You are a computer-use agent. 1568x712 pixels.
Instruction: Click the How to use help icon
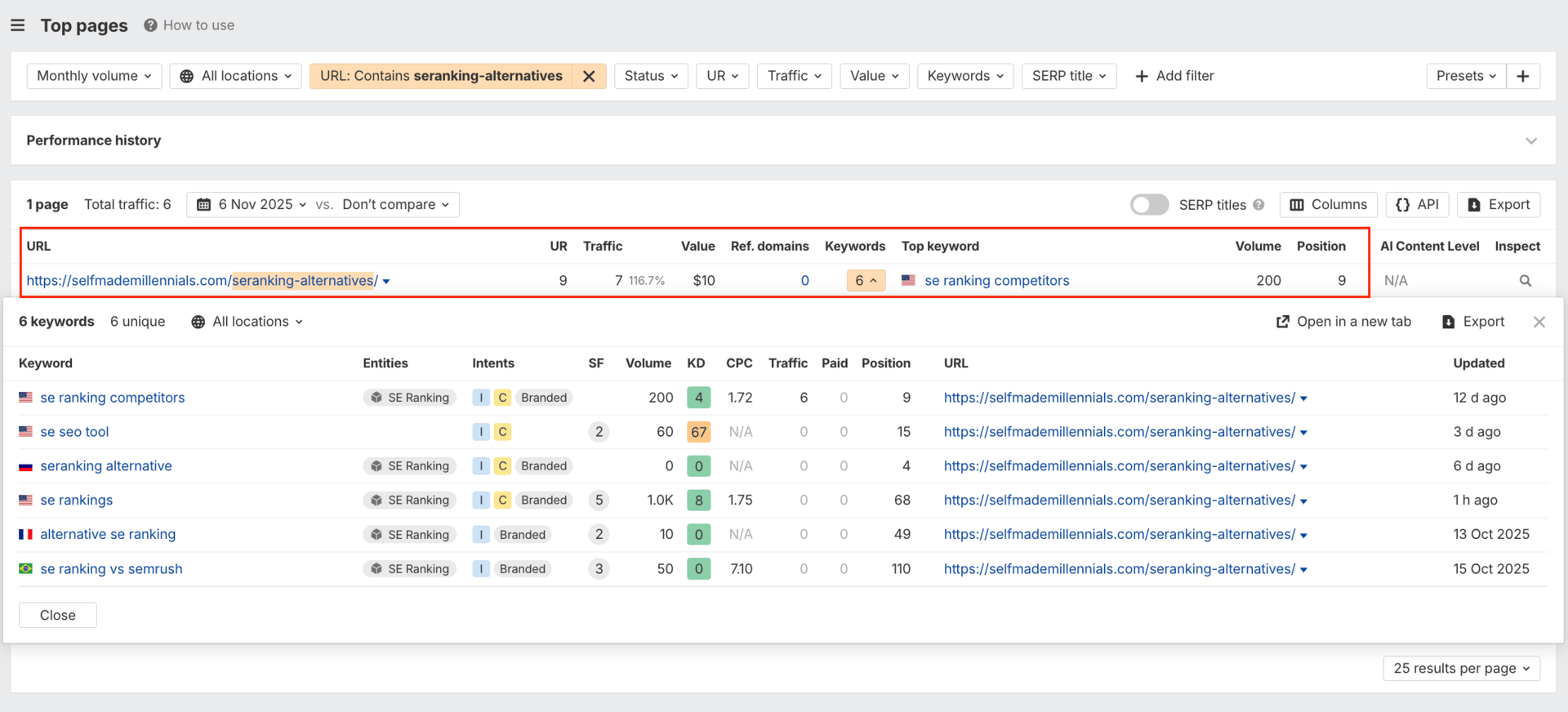pyautogui.click(x=150, y=25)
